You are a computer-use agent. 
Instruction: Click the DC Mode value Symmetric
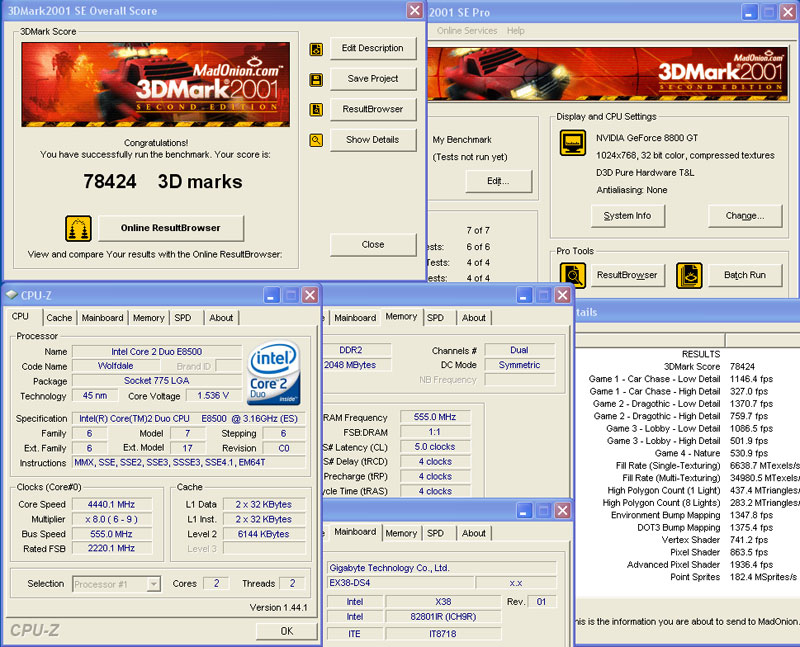(x=519, y=365)
